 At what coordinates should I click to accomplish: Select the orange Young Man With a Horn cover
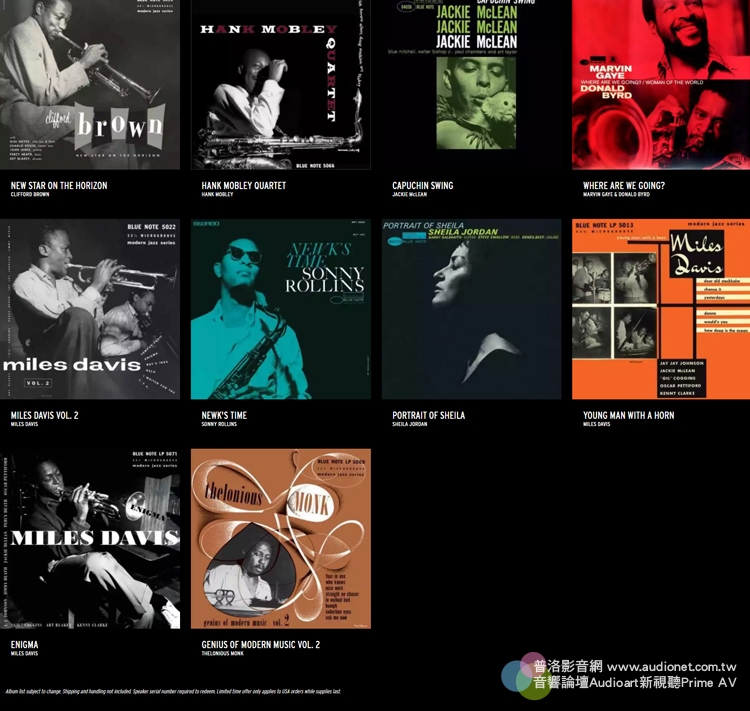[x=661, y=309]
